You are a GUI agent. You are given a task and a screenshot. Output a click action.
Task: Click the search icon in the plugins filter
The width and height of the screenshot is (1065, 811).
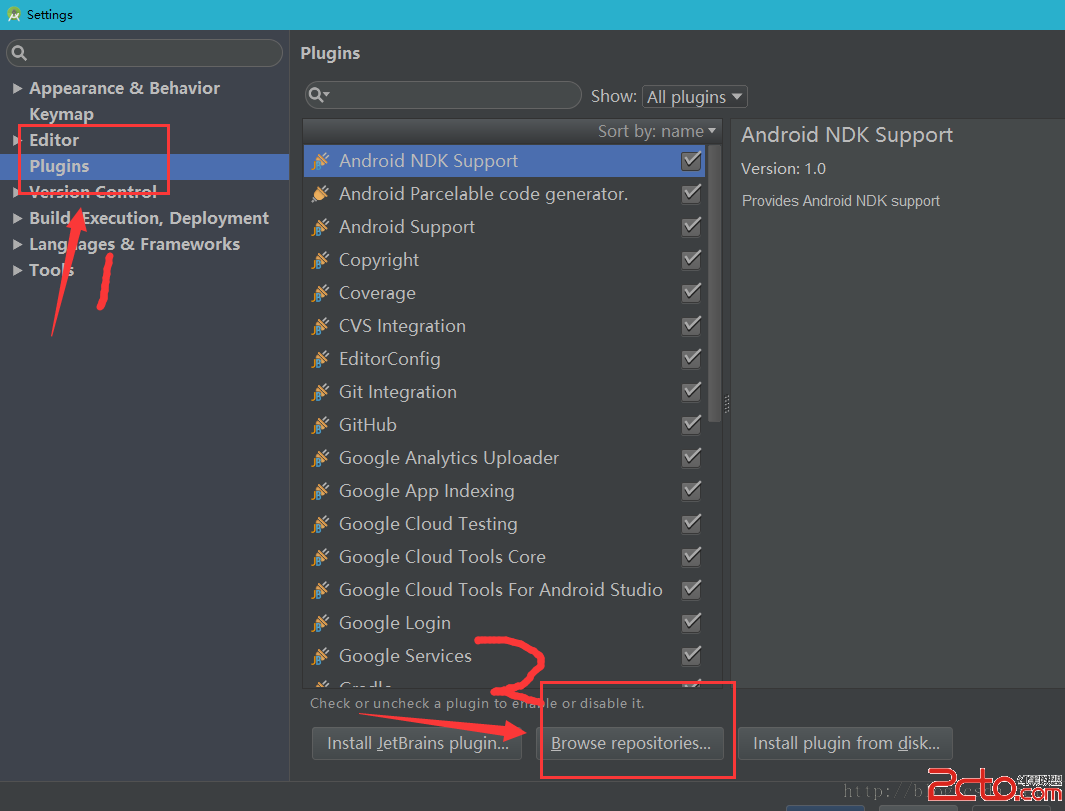pyautogui.click(x=318, y=95)
